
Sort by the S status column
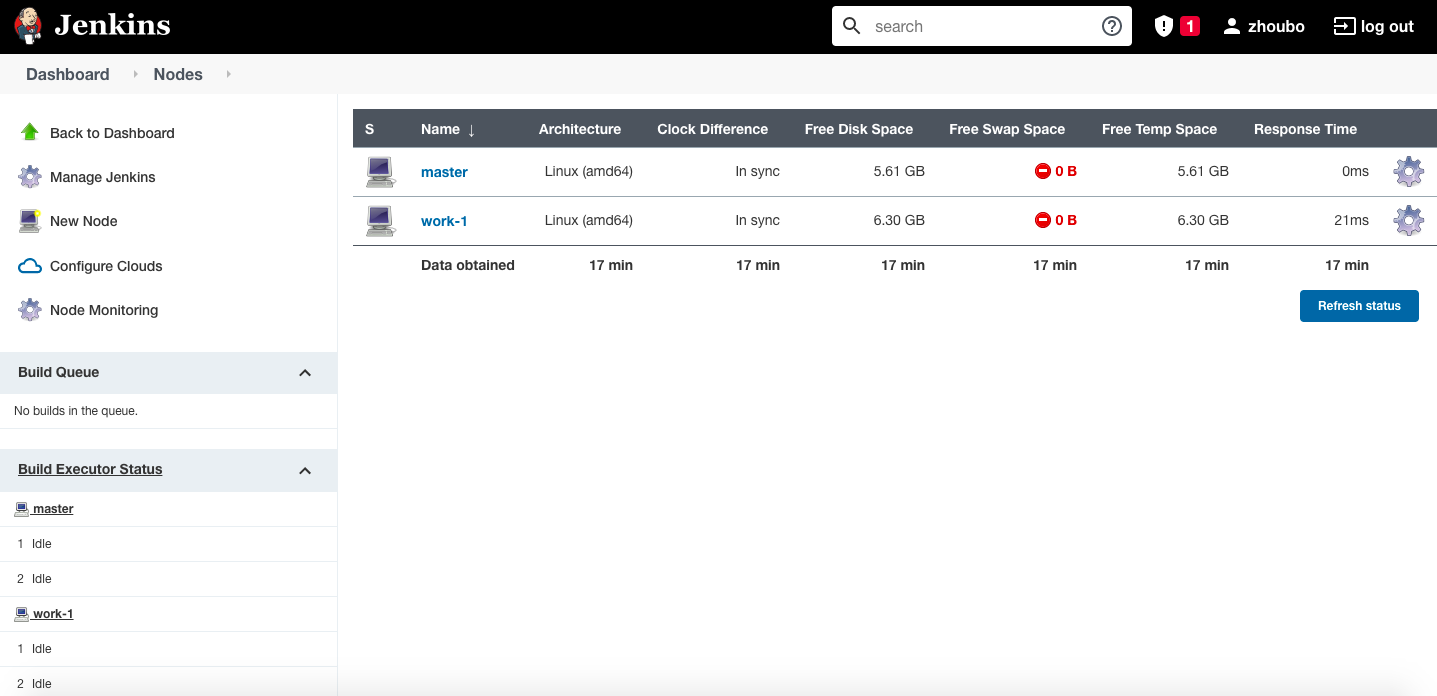370,129
